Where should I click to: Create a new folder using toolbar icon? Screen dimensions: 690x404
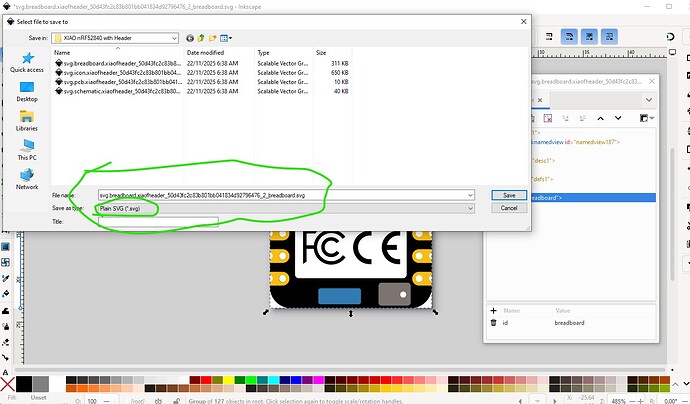pos(212,37)
